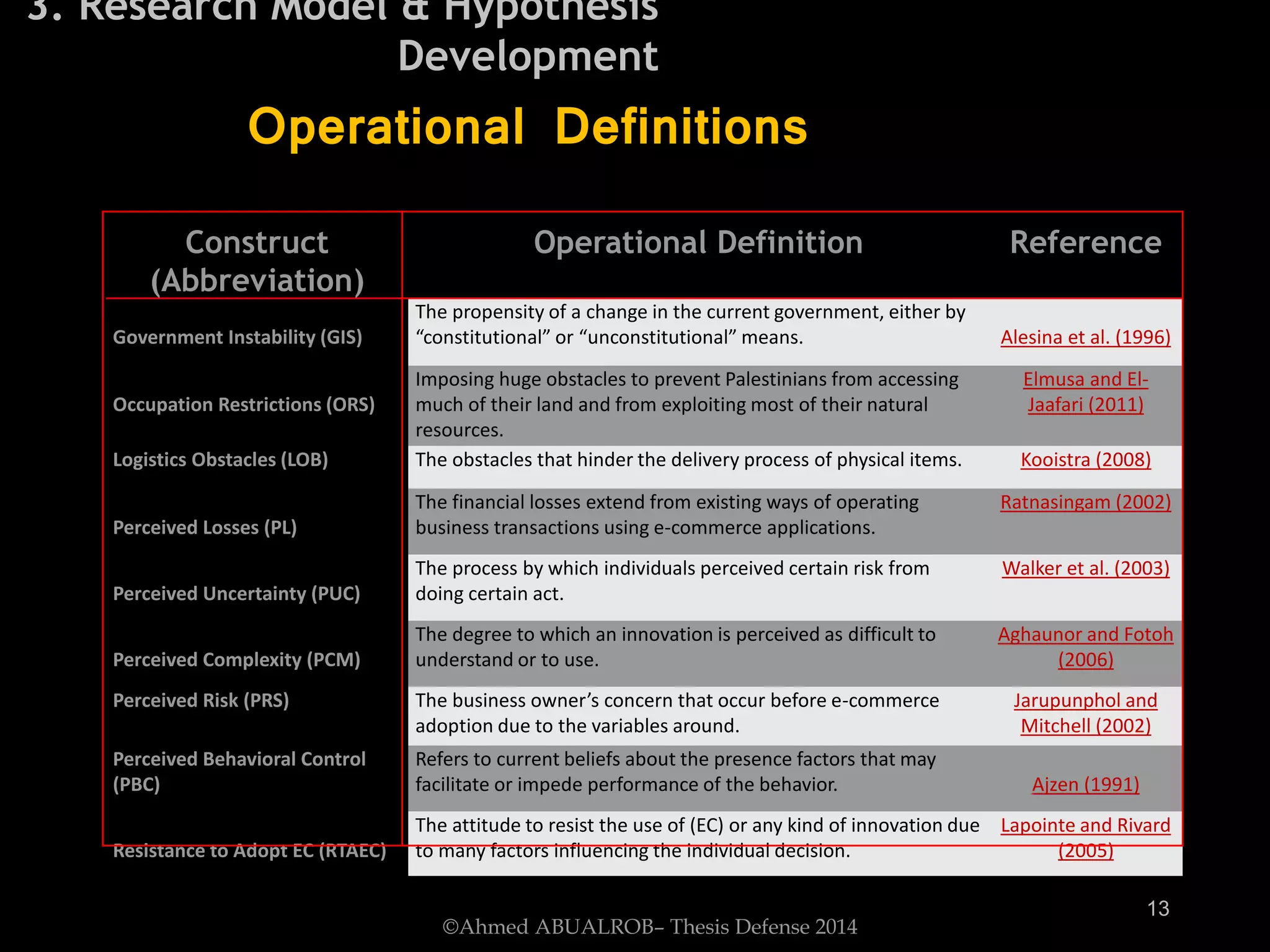Select the text 'The business owner's concern'
Image resolution: width=1270 pixels, height=952 pixels.
pyautogui.click(x=677, y=713)
